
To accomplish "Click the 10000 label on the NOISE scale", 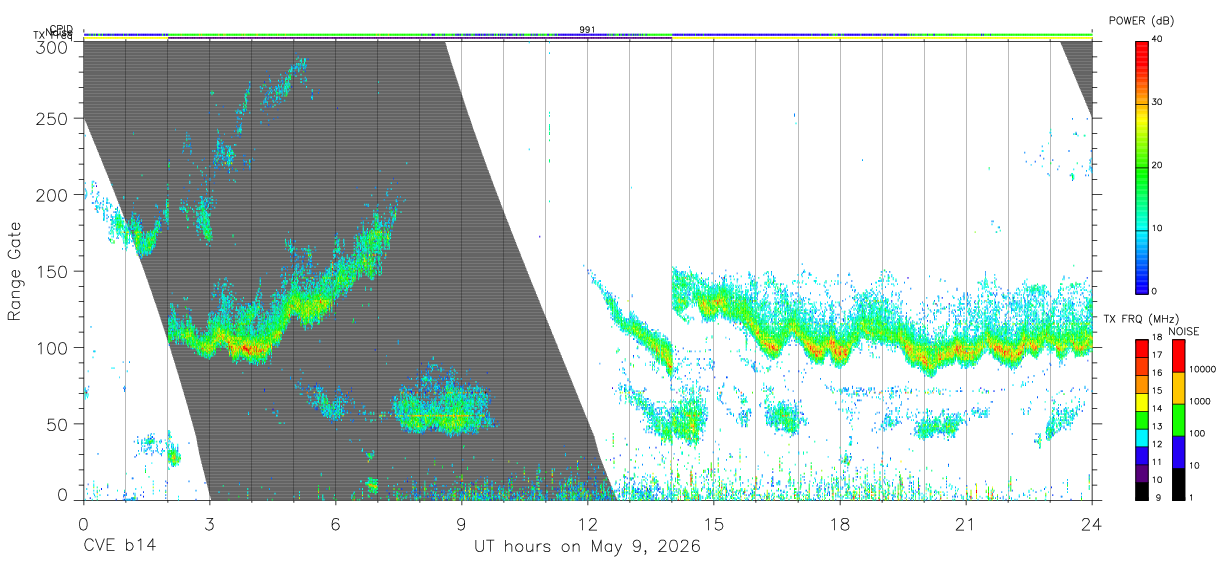I will (x=1204, y=370).
